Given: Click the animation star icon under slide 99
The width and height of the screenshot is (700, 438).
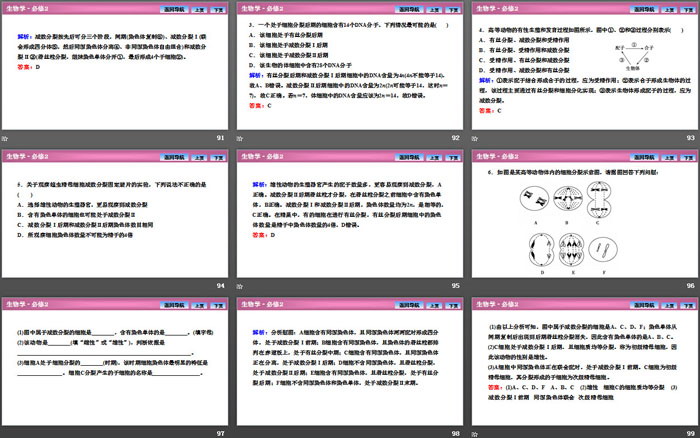Looking at the screenshot, I should point(475,434).
